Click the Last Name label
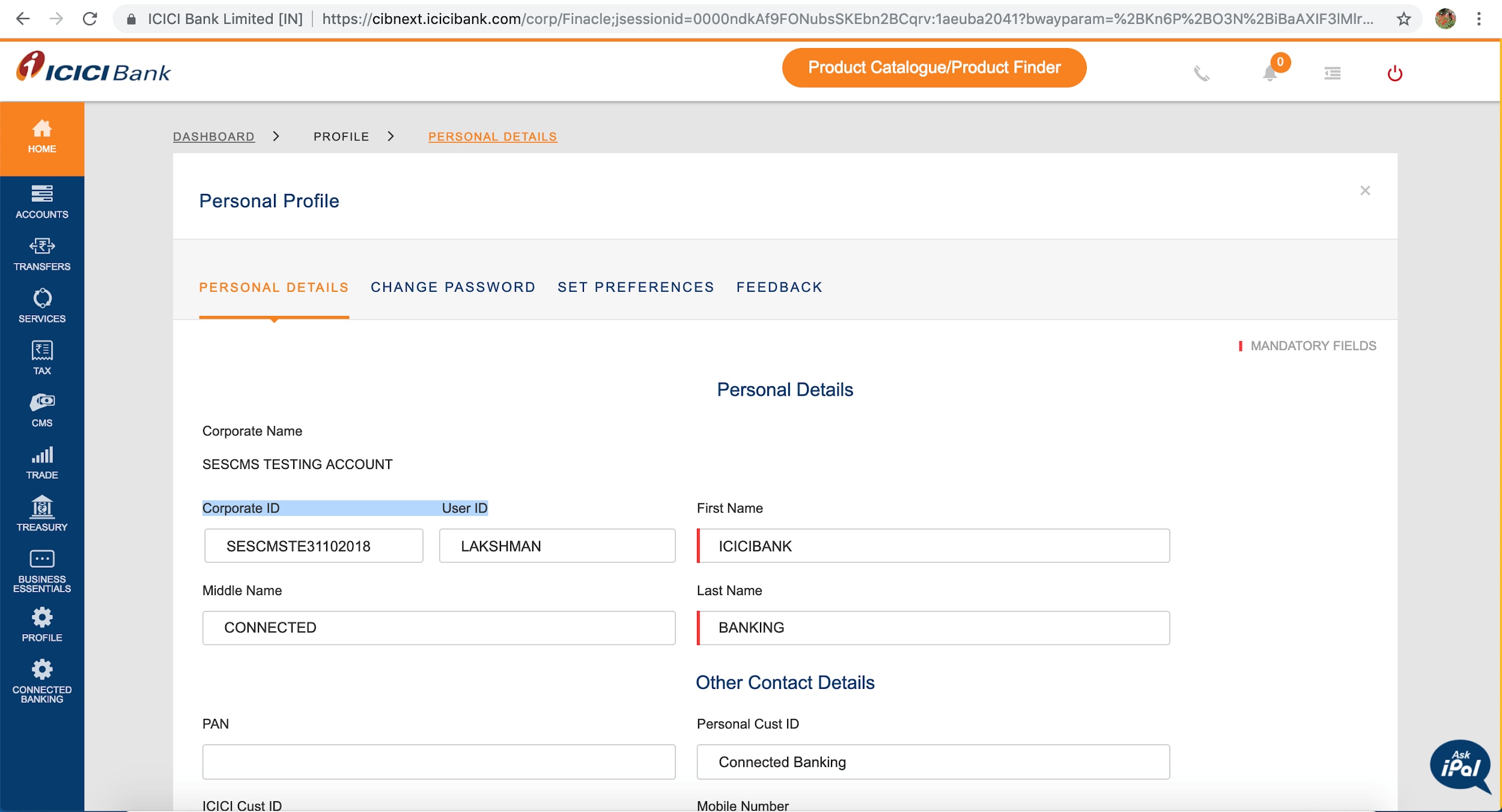The width and height of the screenshot is (1502, 812). [729, 590]
